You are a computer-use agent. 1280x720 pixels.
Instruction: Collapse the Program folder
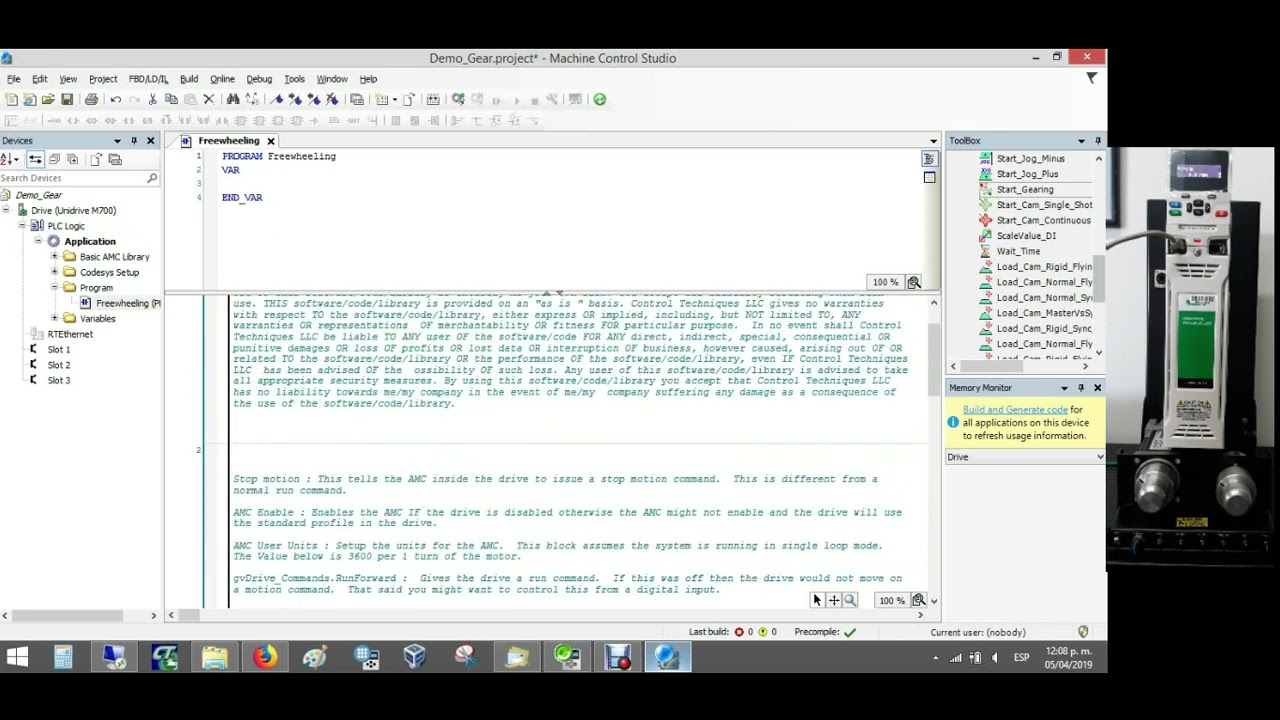55,288
